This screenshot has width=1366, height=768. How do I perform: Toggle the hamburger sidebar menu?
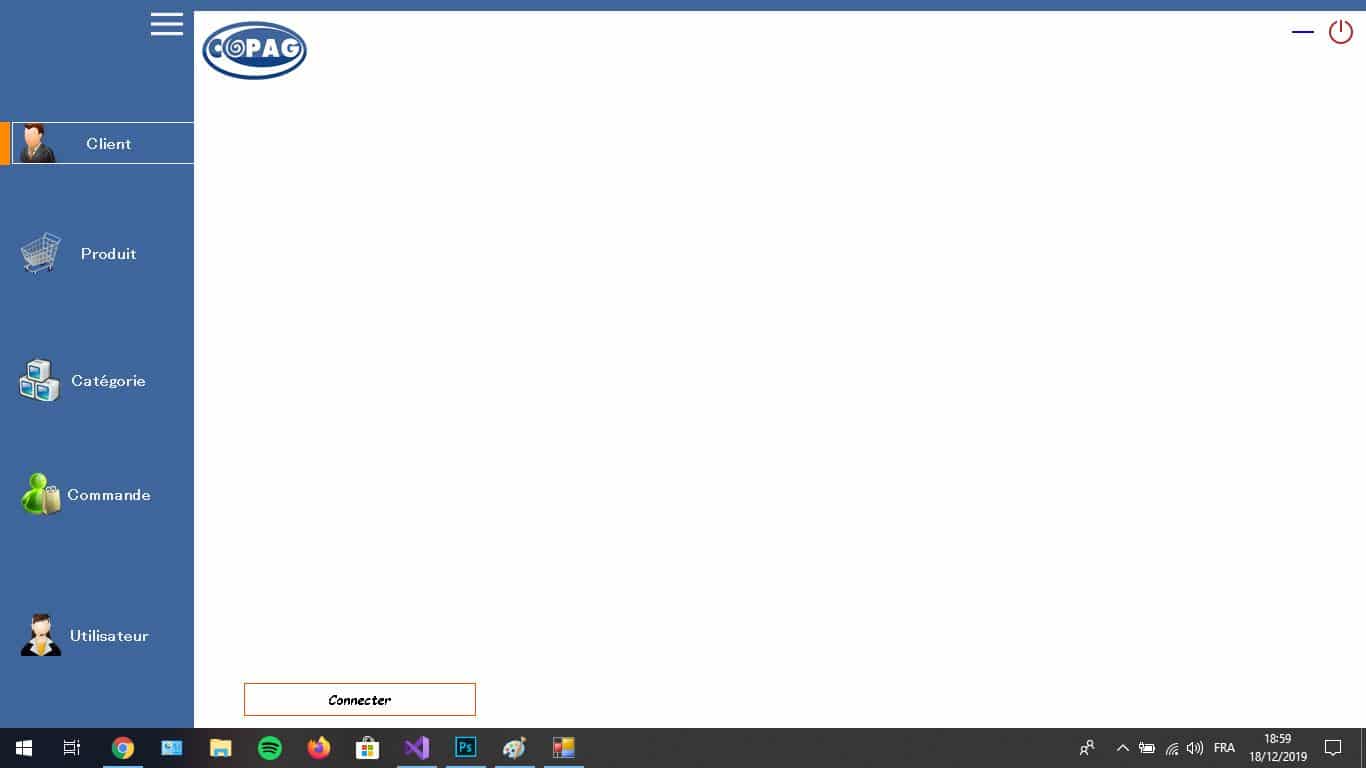click(167, 24)
